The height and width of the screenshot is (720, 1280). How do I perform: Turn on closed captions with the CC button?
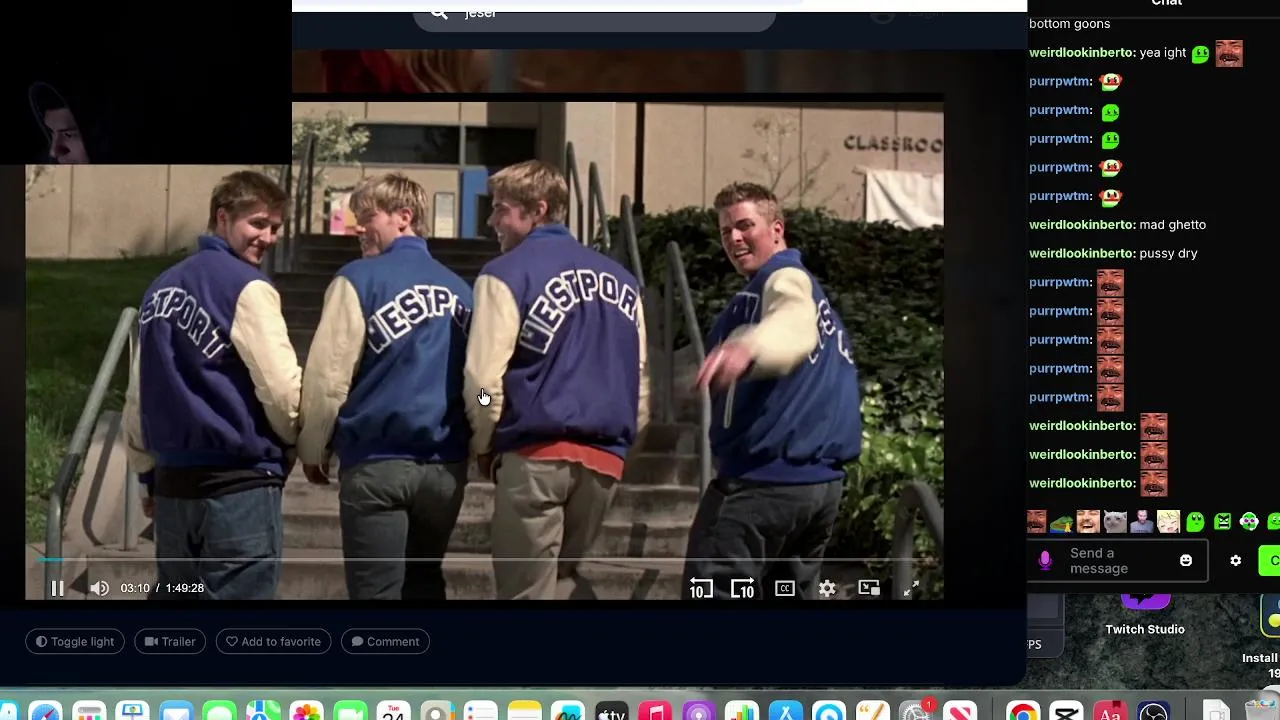click(785, 588)
